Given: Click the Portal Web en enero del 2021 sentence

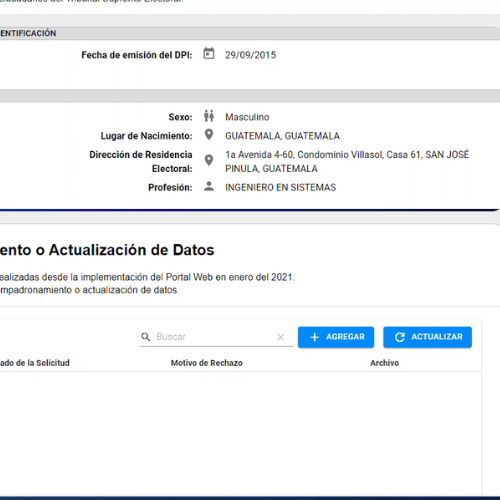Looking at the screenshot, I should (x=147, y=277).
